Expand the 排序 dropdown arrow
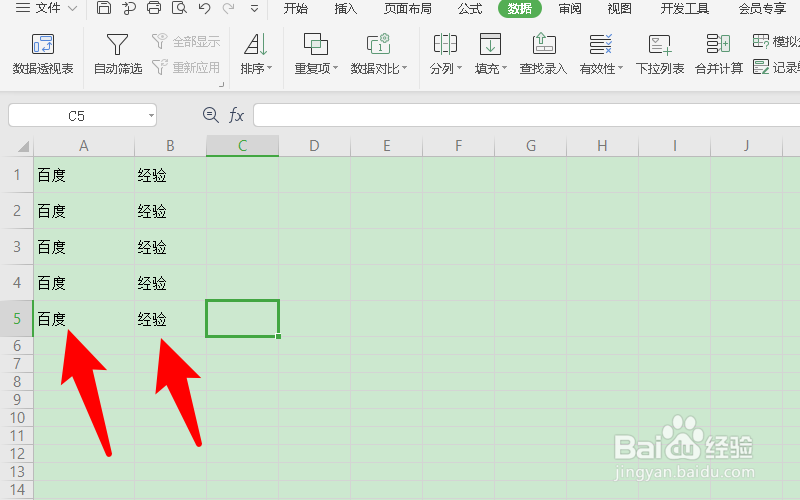The image size is (800, 500). (269, 68)
